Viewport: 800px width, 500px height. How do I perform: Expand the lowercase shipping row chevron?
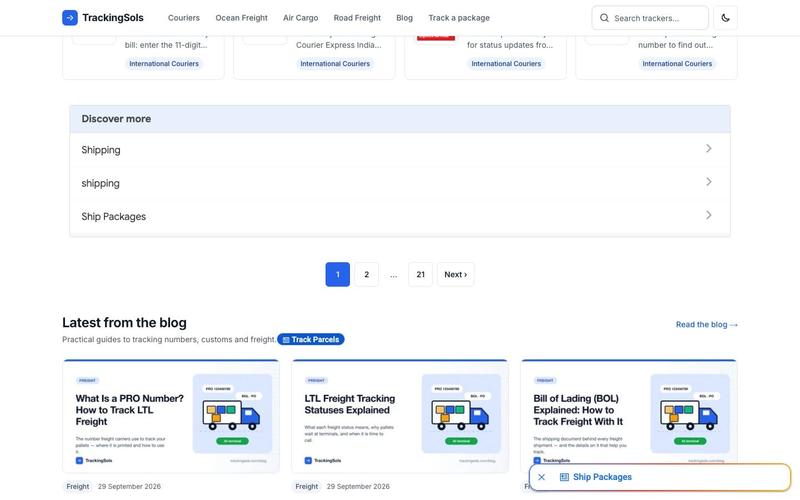click(709, 182)
